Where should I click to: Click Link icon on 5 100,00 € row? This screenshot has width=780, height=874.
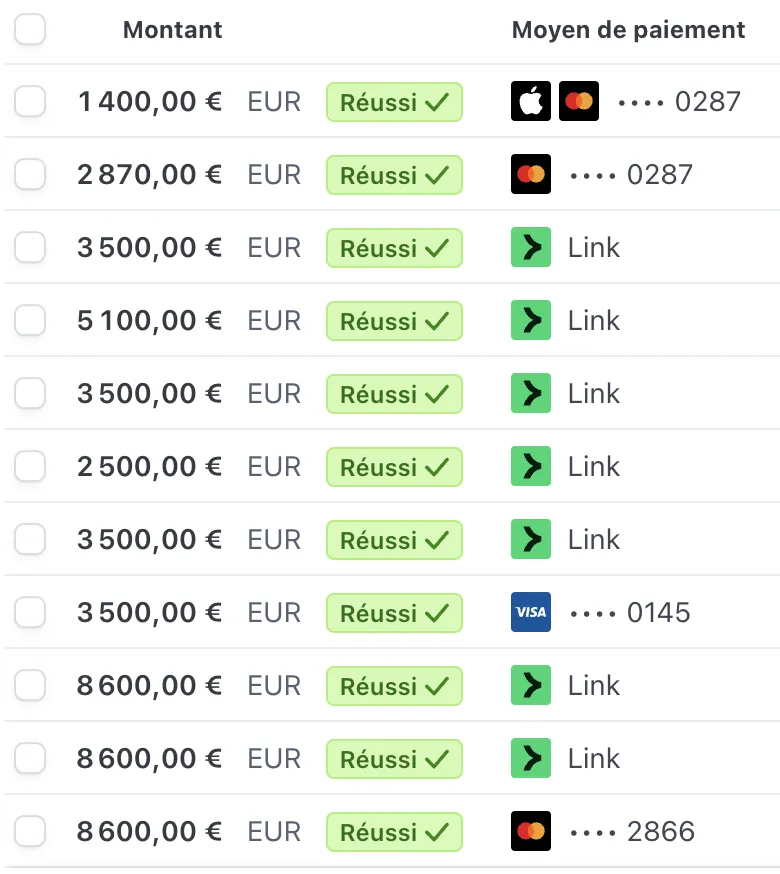pos(531,320)
